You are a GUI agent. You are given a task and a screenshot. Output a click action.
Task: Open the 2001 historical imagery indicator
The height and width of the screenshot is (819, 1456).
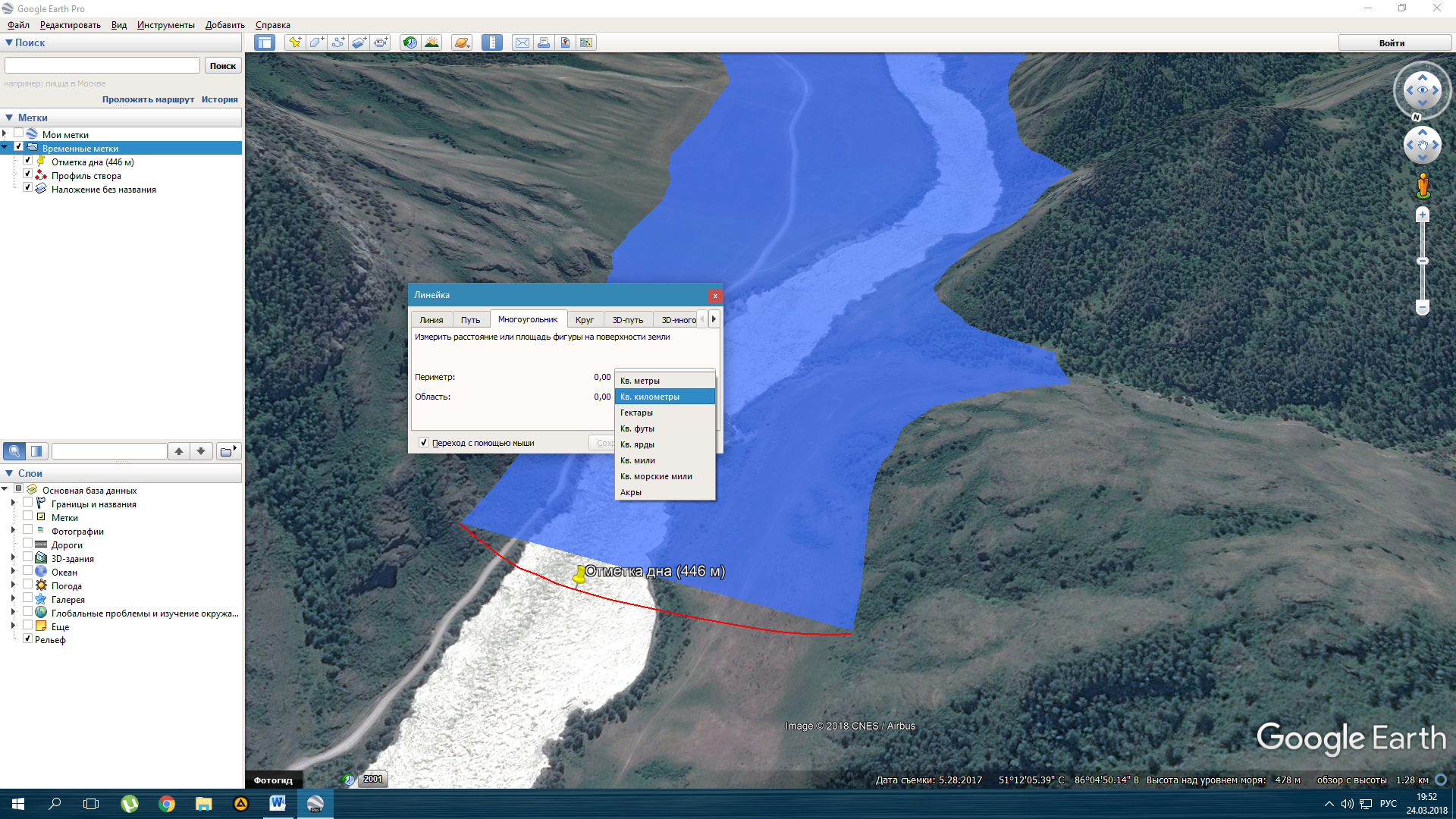tap(373, 779)
